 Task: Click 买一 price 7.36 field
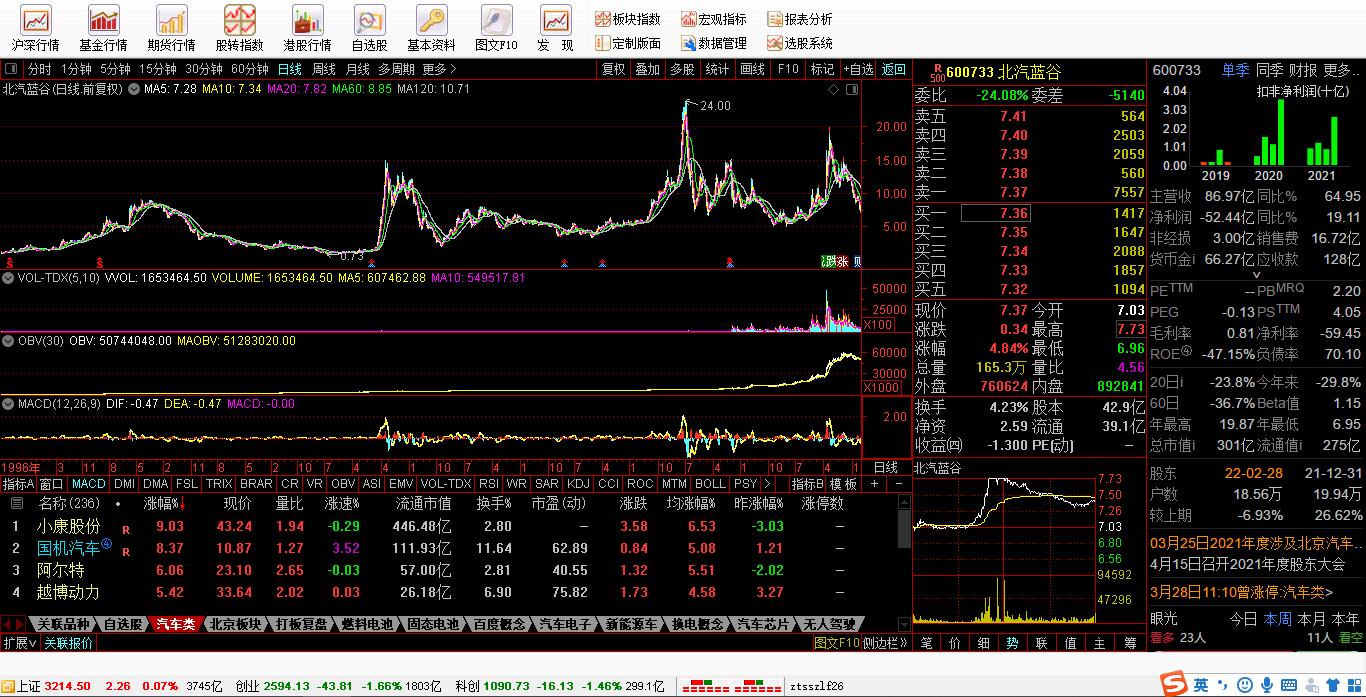point(995,213)
